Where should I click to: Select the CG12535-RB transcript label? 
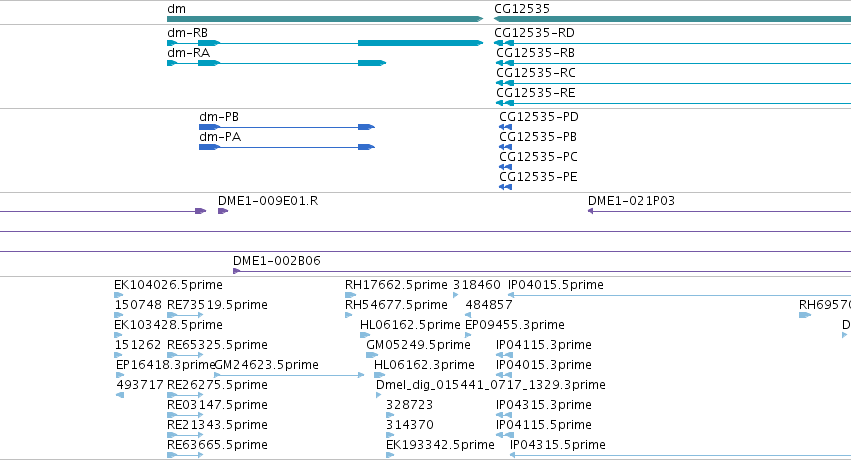click(536, 53)
